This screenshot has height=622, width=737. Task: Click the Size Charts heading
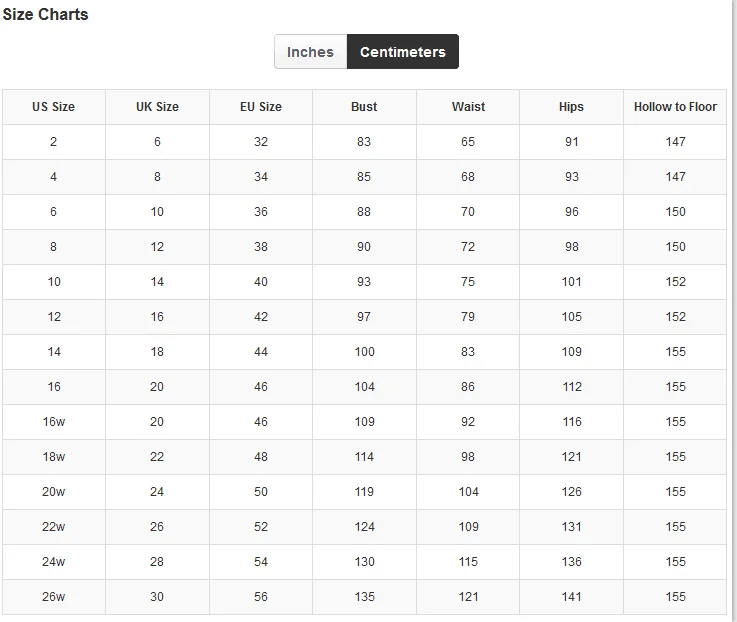click(45, 14)
